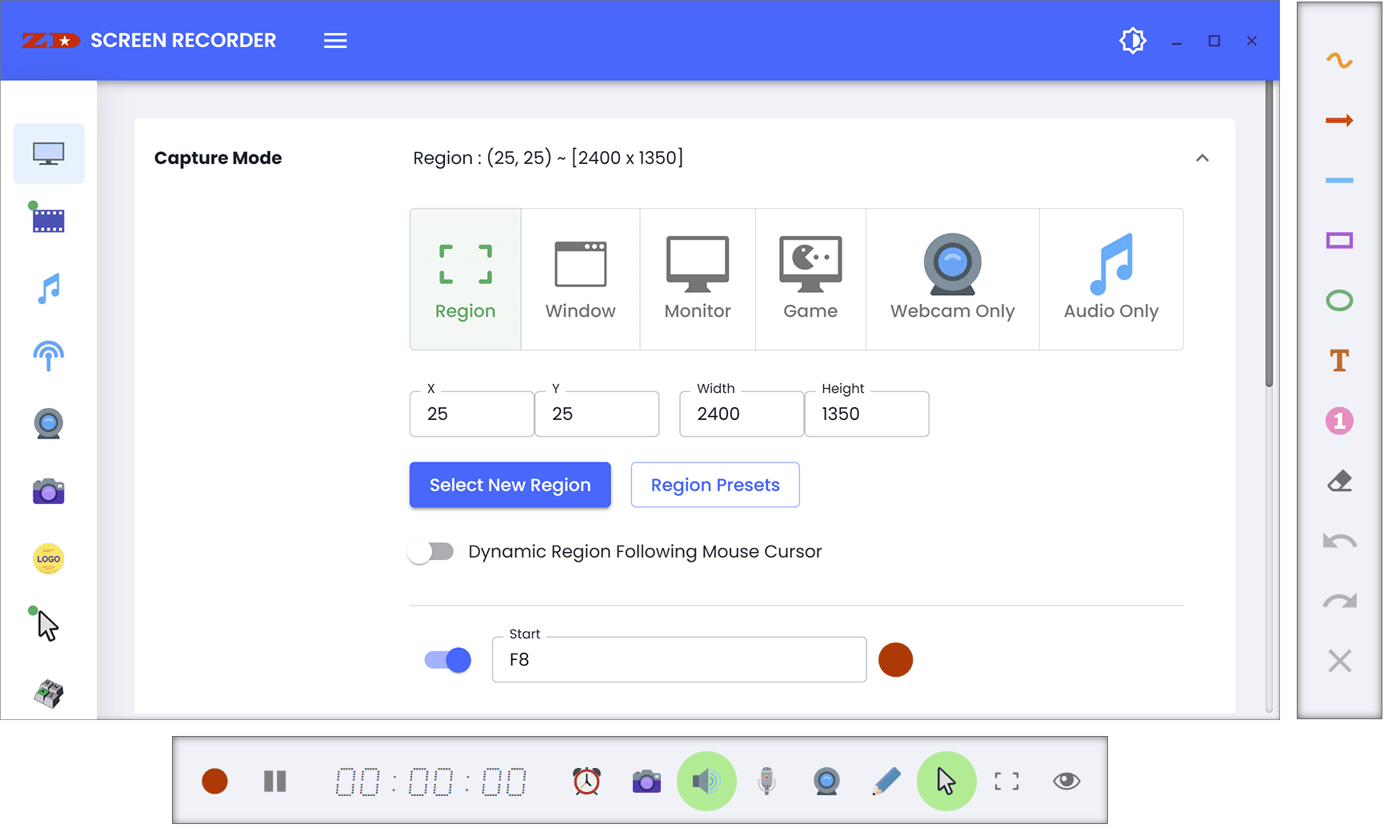Click the red record circle beside Start hotkey

[895, 660]
